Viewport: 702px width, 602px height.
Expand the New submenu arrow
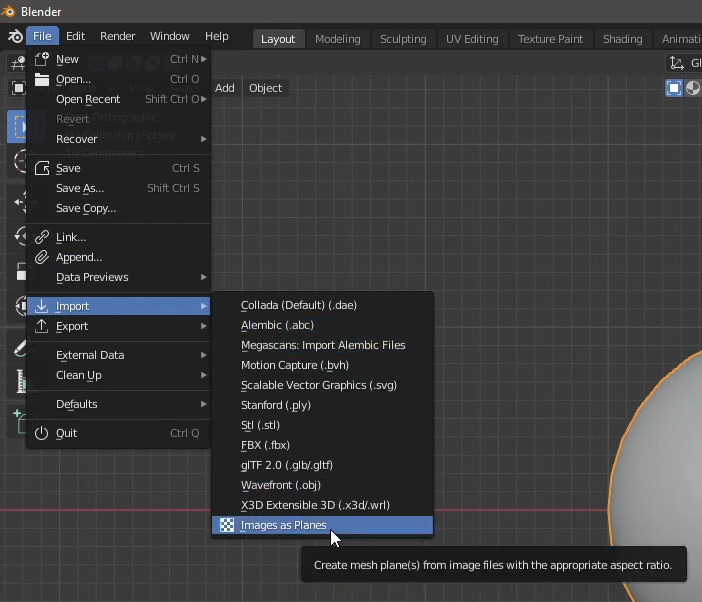[204, 59]
